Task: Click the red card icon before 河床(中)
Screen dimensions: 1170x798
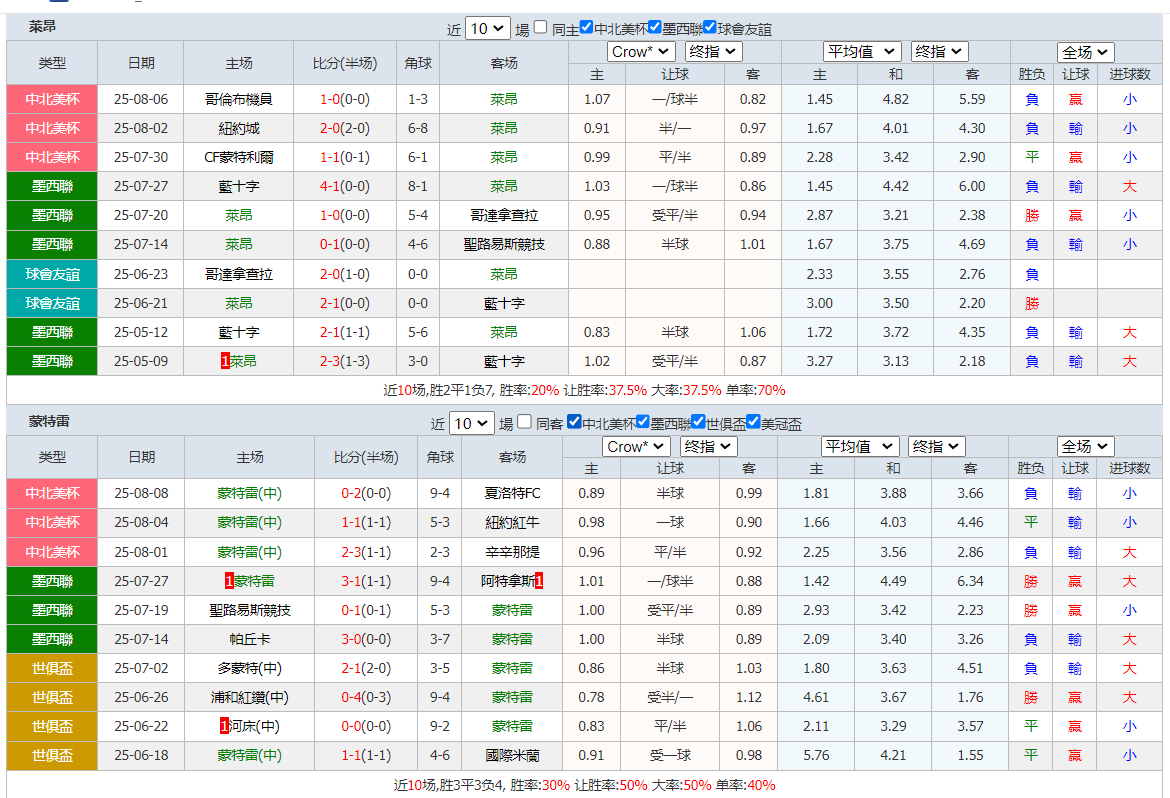Action: pos(226,726)
